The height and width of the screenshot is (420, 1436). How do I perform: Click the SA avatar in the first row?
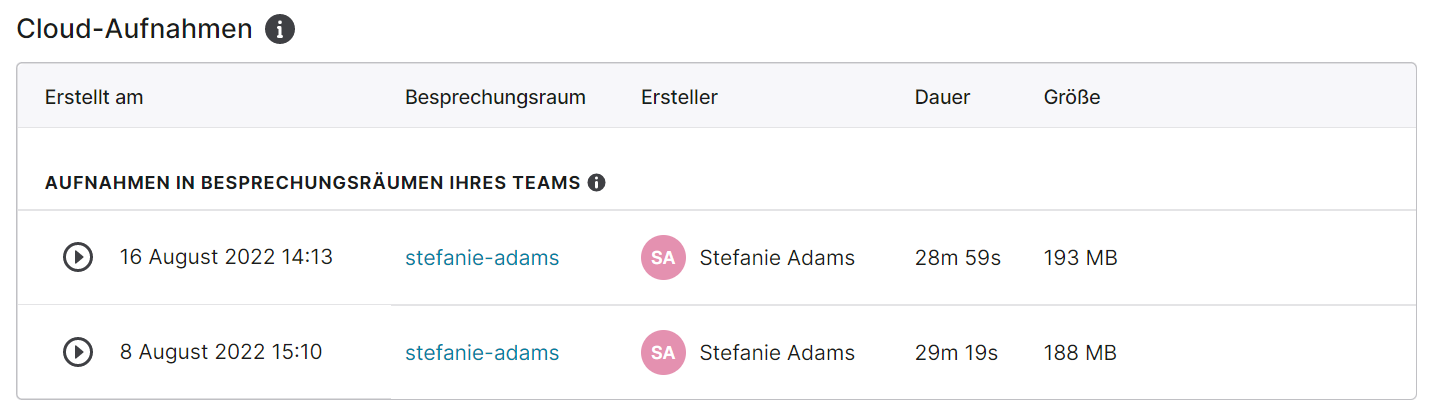point(663,258)
